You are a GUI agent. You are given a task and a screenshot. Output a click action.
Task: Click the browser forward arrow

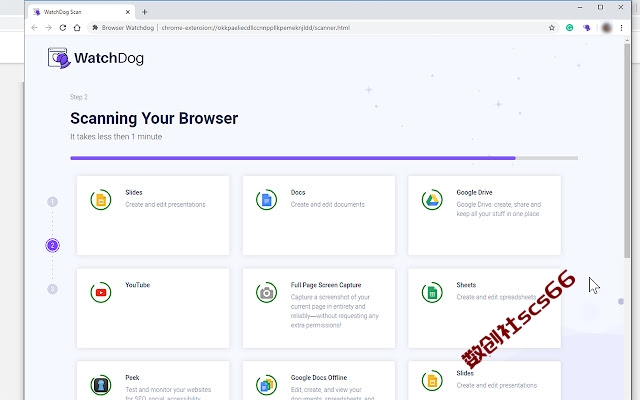[49, 28]
